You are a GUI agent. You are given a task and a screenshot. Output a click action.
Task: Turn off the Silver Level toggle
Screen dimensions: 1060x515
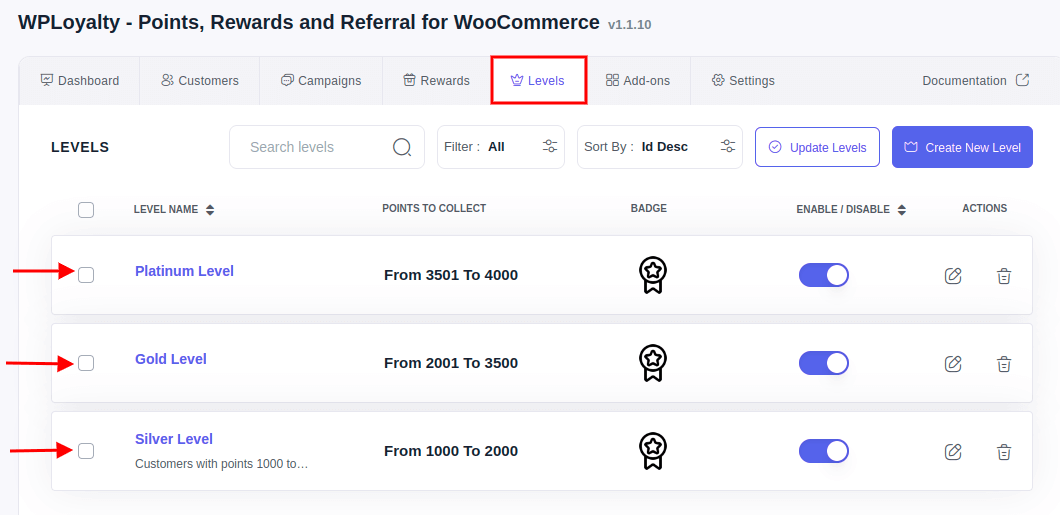(x=823, y=451)
